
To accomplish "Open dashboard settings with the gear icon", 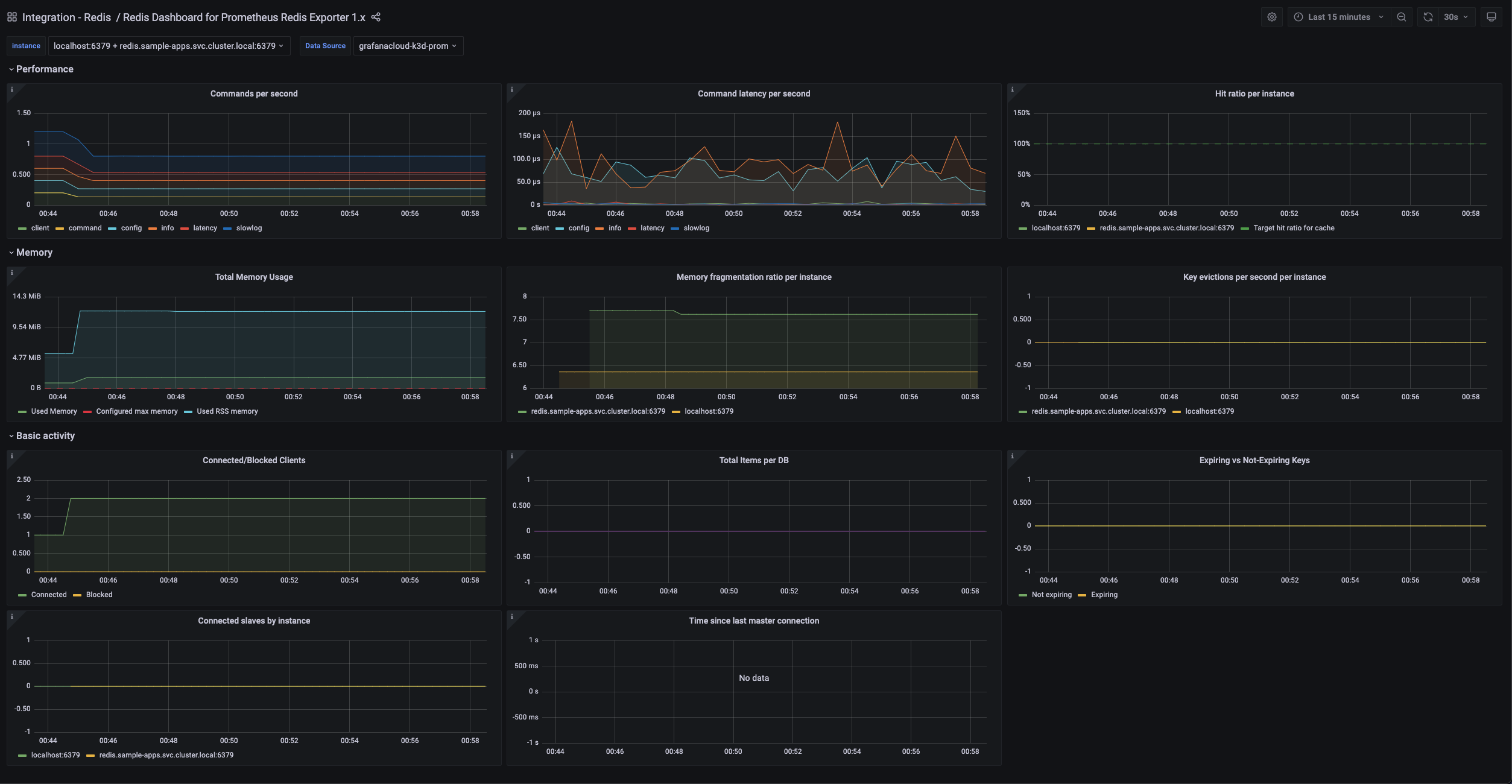I will click(x=1271, y=16).
